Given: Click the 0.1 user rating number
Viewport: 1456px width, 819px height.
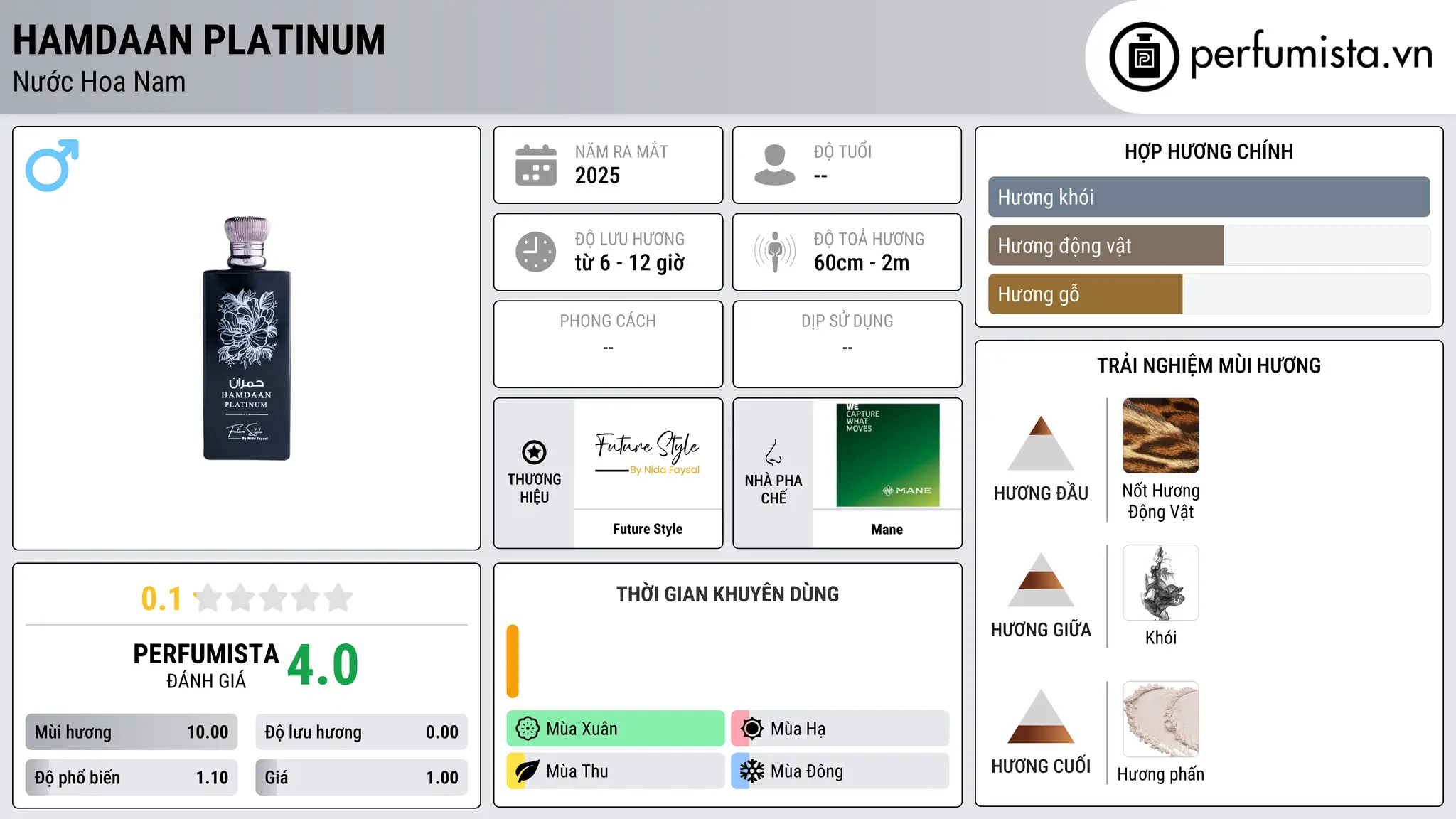Looking at the screenshot, I should click(161, 599).
